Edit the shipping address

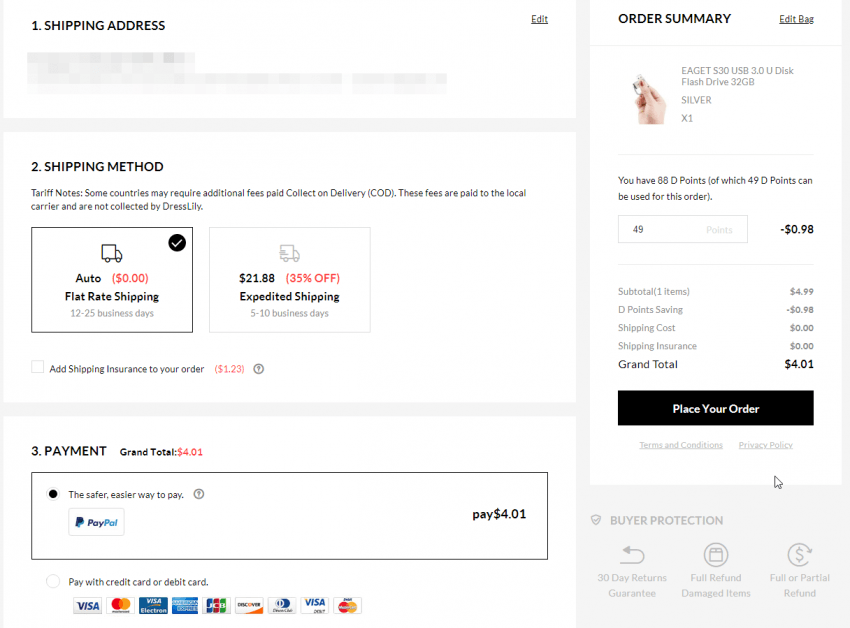click(x=539, y=19)
